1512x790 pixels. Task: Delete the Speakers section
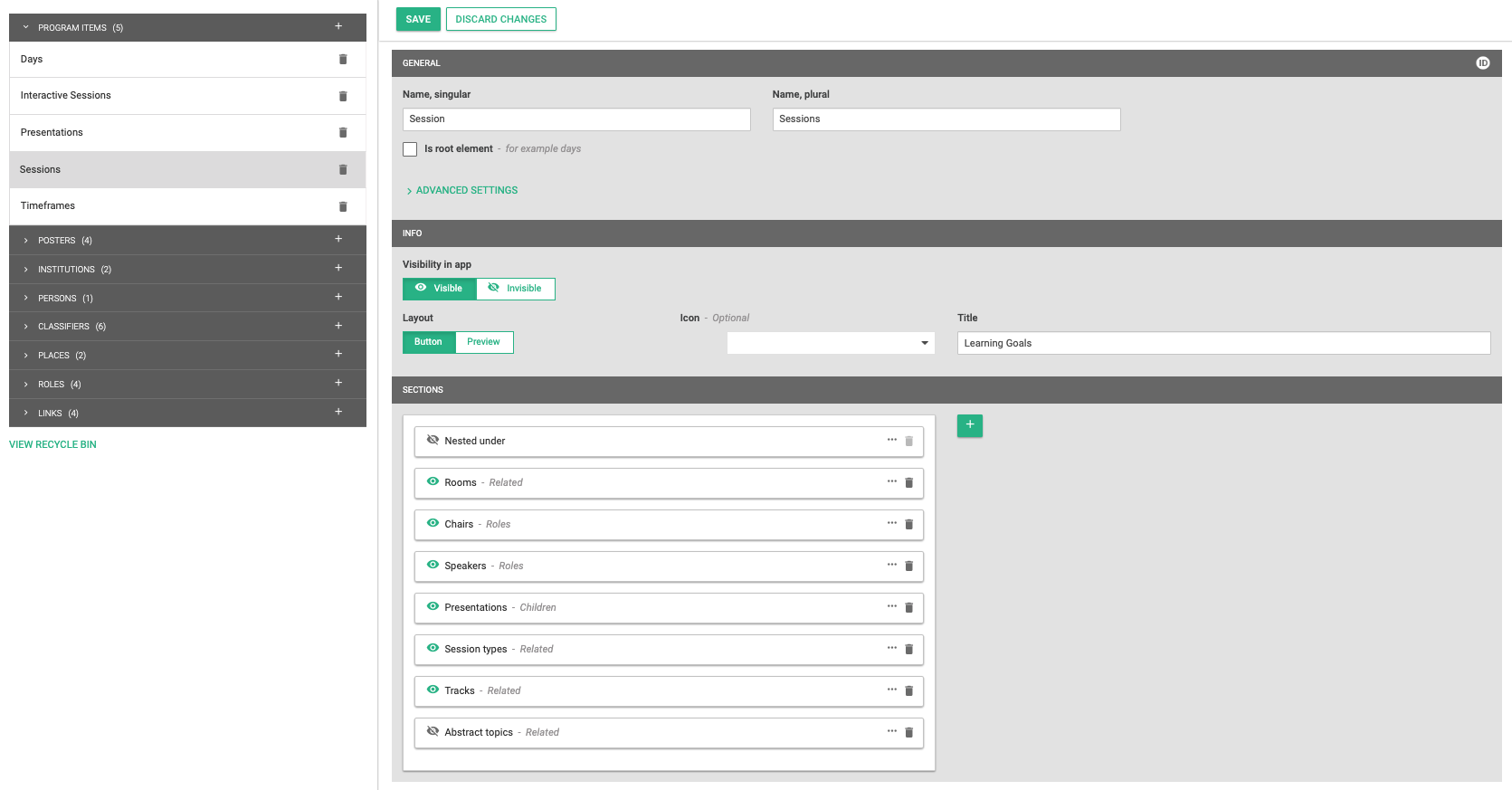click(x=909, y=566)
